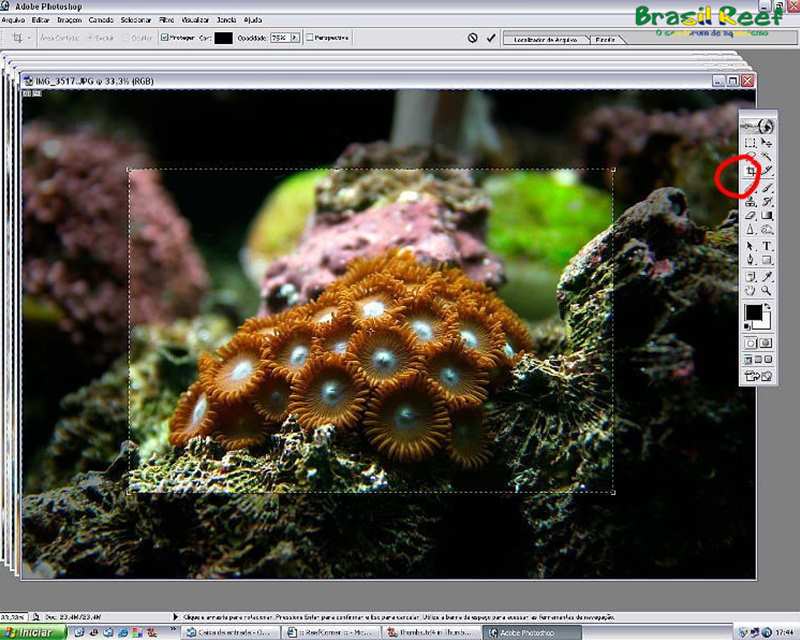Screen dimensions: 800x640
Task: Enable the Perspectiva checkbox
Action: [x=310, y=38]
